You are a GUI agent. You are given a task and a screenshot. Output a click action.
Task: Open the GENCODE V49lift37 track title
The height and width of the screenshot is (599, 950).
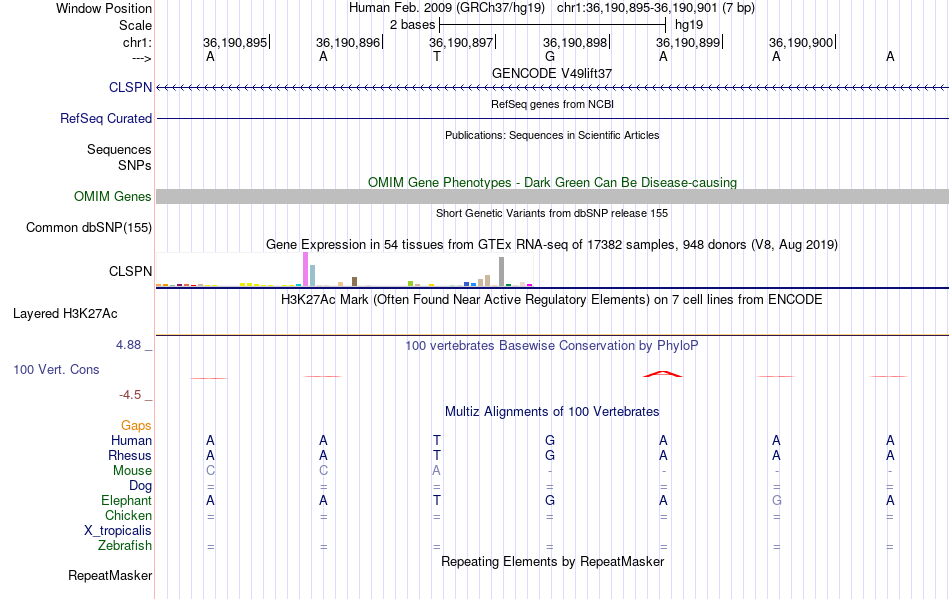(552, 73)
